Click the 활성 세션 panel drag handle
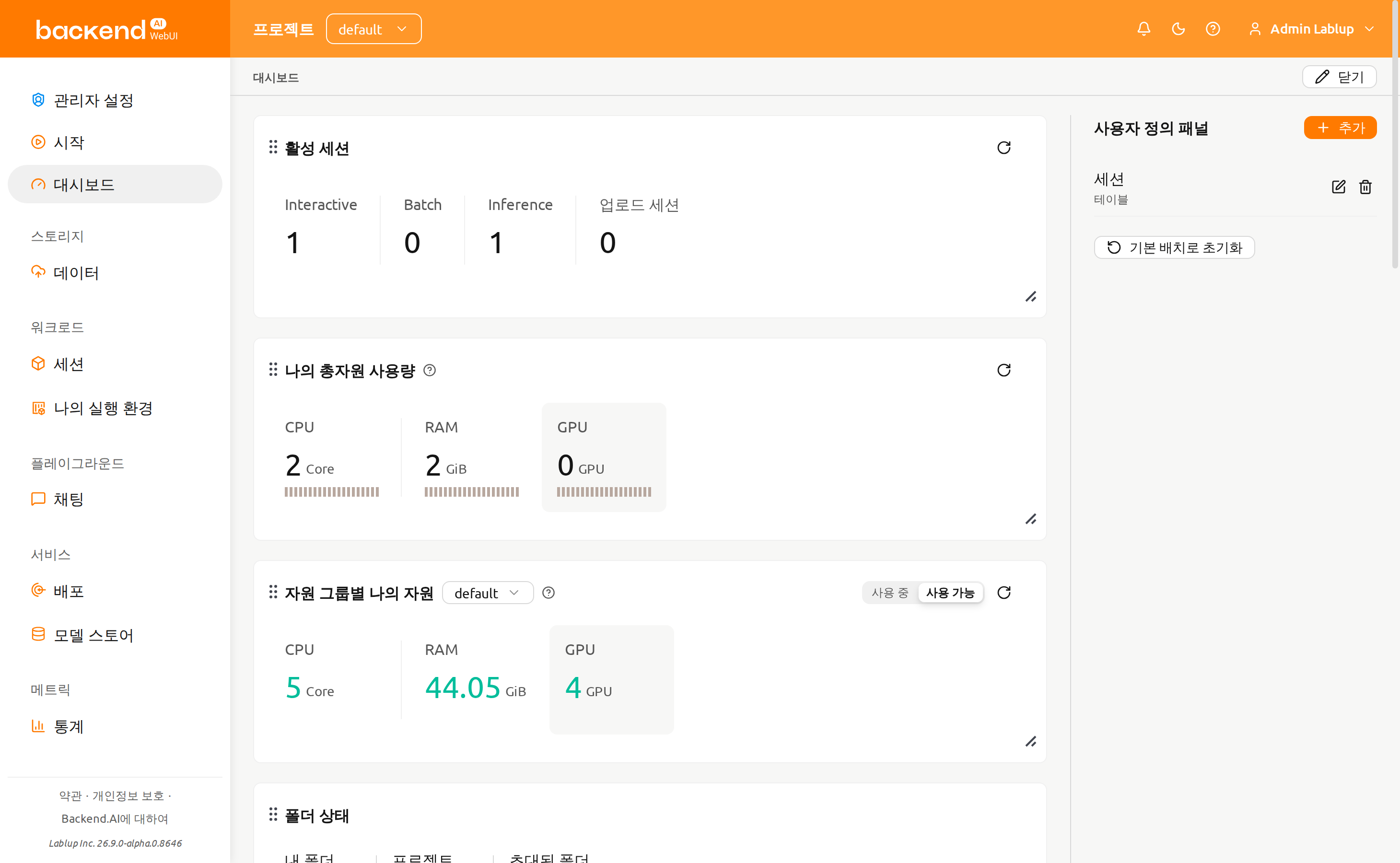This screenshot has width=1400, height=863. pyautogui.click(x=273, y=147)
